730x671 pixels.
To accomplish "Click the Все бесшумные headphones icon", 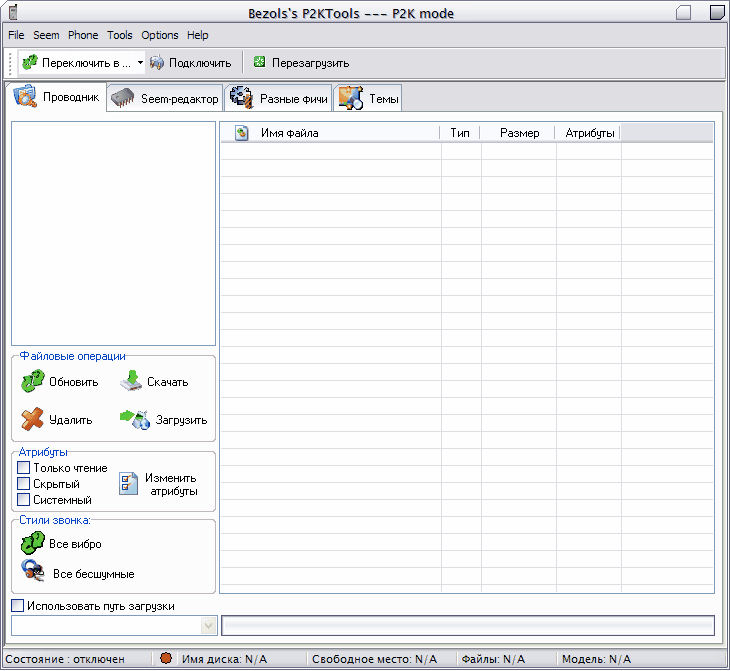I will coord(33,570).
